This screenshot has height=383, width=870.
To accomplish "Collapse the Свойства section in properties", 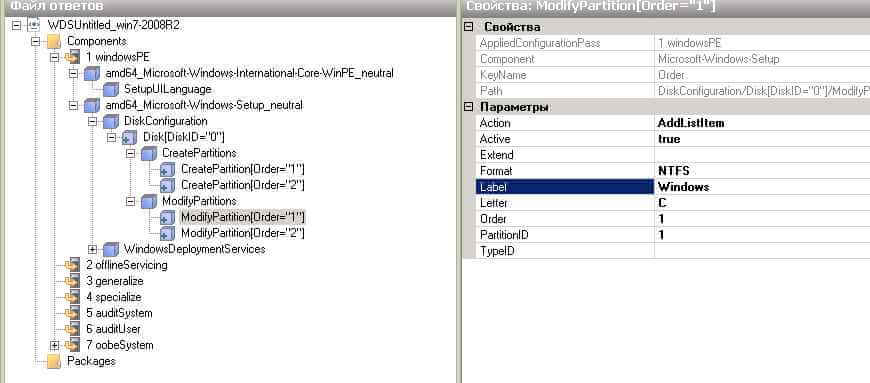I will pos(469,27).
